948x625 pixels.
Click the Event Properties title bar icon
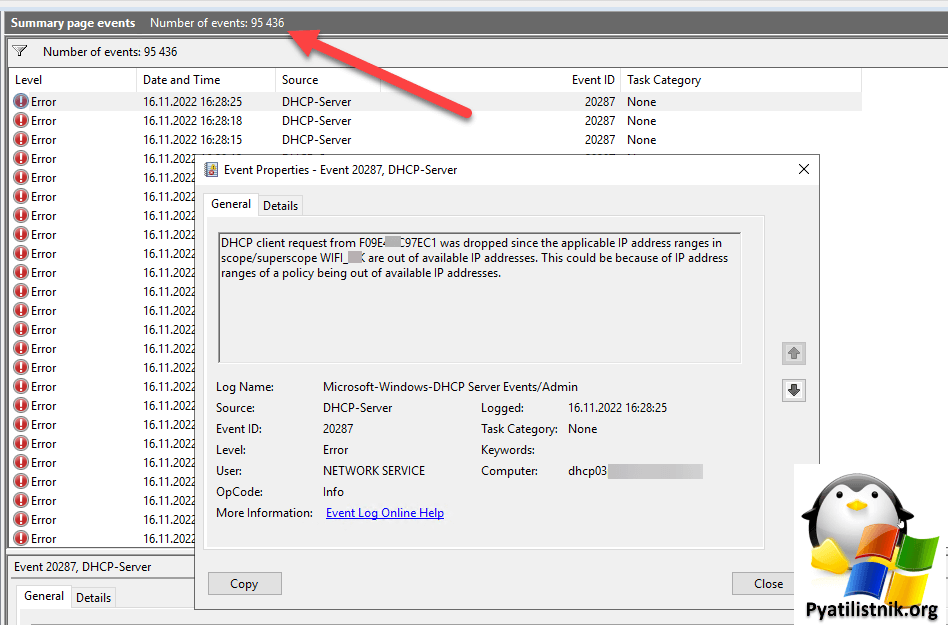[210, 169]
